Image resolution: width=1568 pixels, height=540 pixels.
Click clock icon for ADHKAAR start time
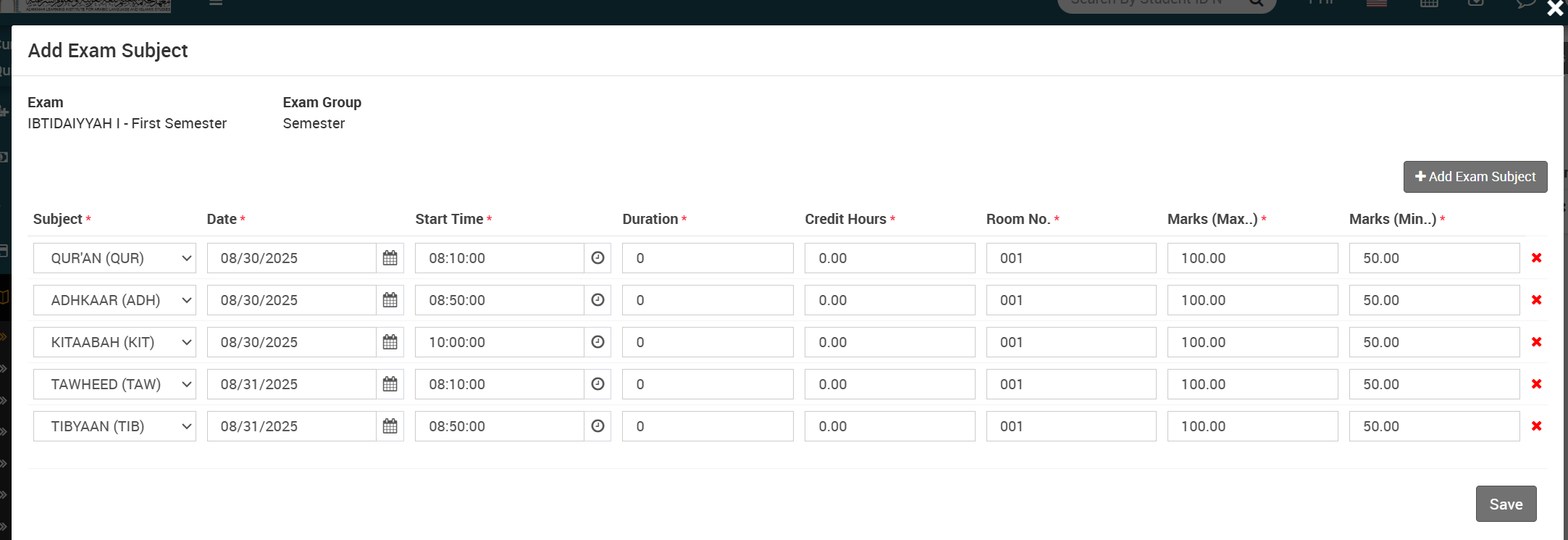tap(598, 300)
